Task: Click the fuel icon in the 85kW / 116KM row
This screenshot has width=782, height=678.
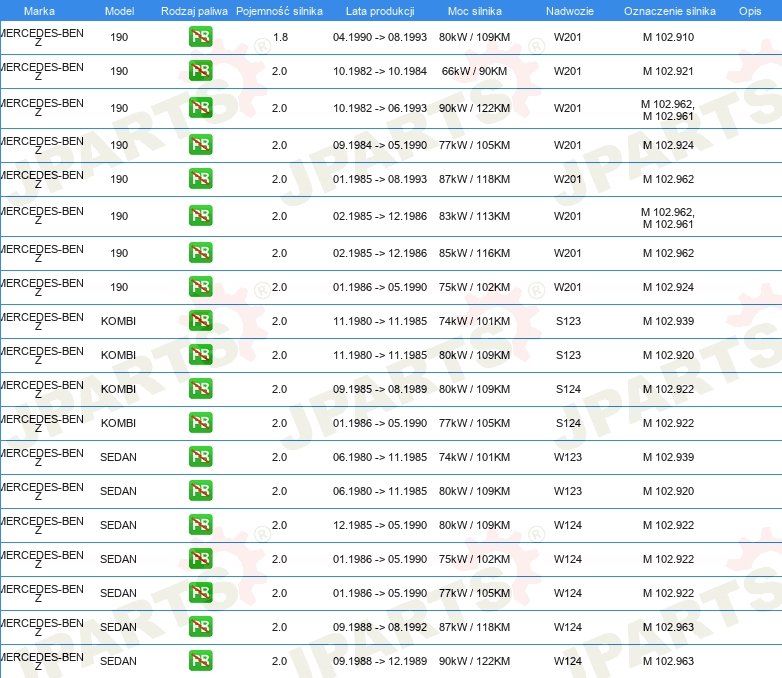Action: pos(200,252)
